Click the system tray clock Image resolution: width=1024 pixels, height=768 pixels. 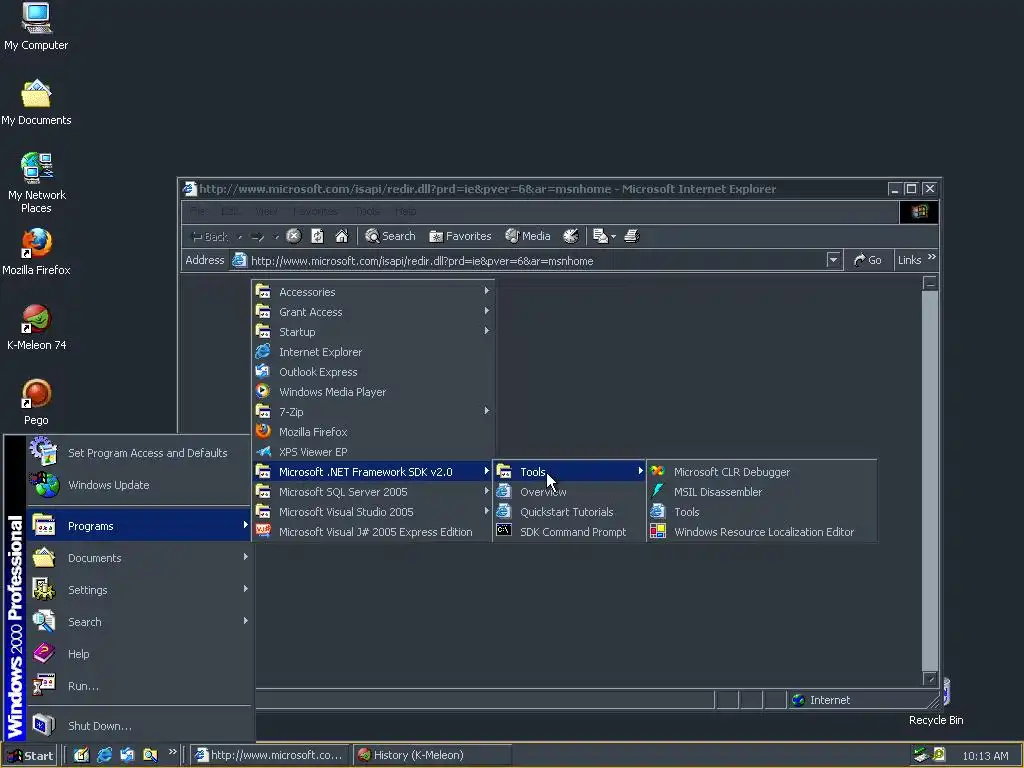(x=985, y=756)
